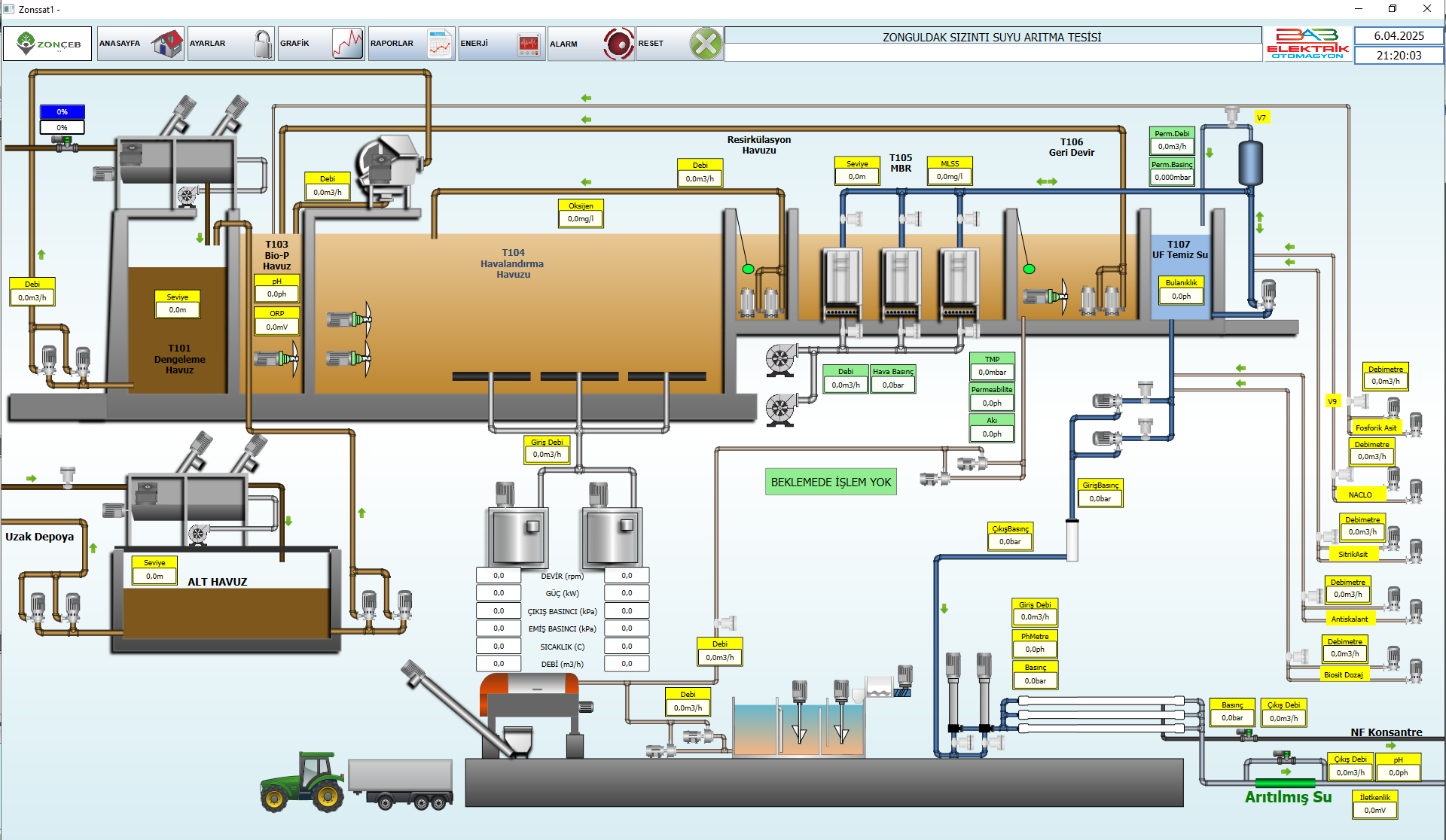Click the left blower DEVİR rpm value
The width and height of the screenshot is (1446, 840).
(x=499, y=576)
